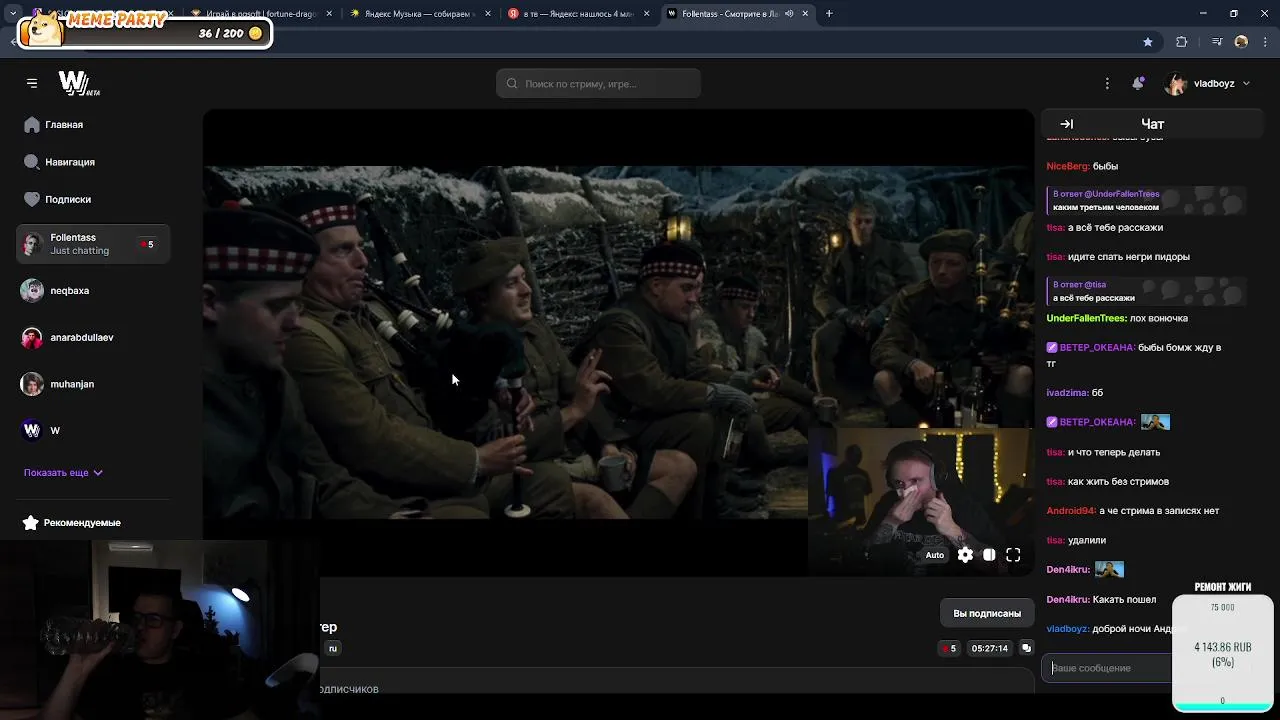Click the magnifier icon in search bar
Viewport: 1280px width, 720px height.
[x=512, y=84]
